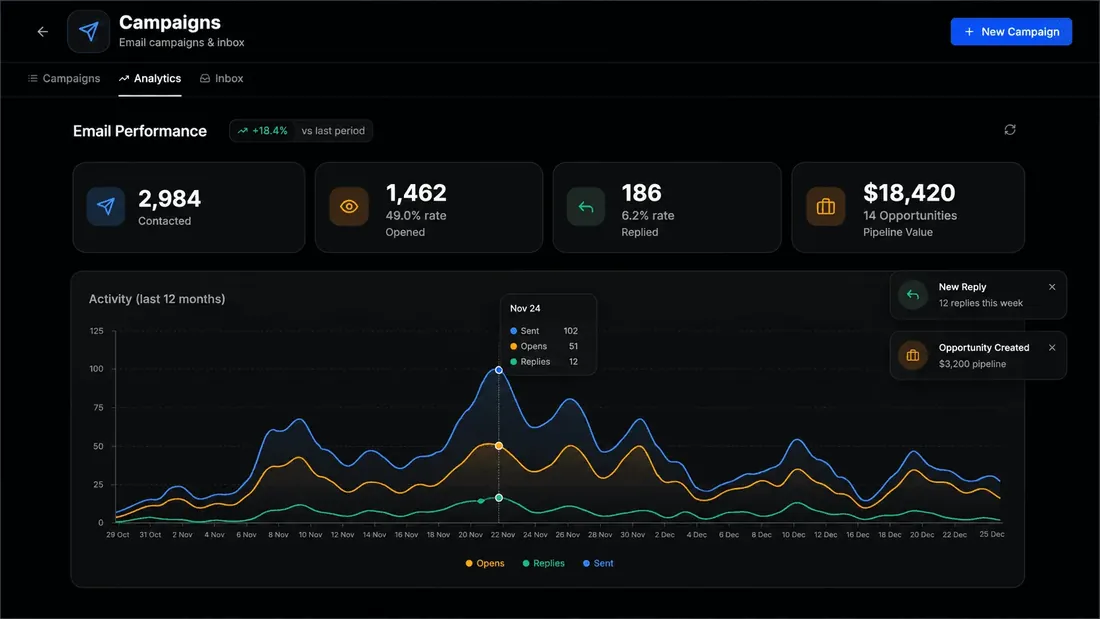Click the 125 y-axis label

click(x=97, y=331)
